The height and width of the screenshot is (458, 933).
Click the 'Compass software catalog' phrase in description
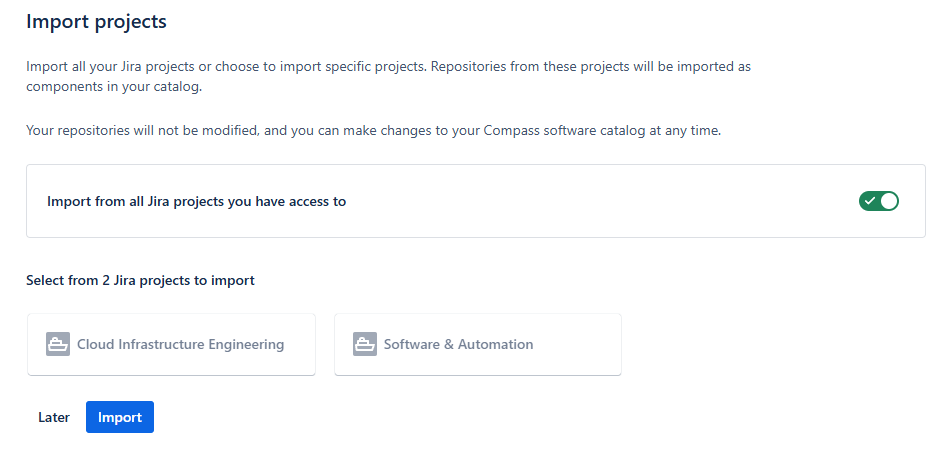564,130
